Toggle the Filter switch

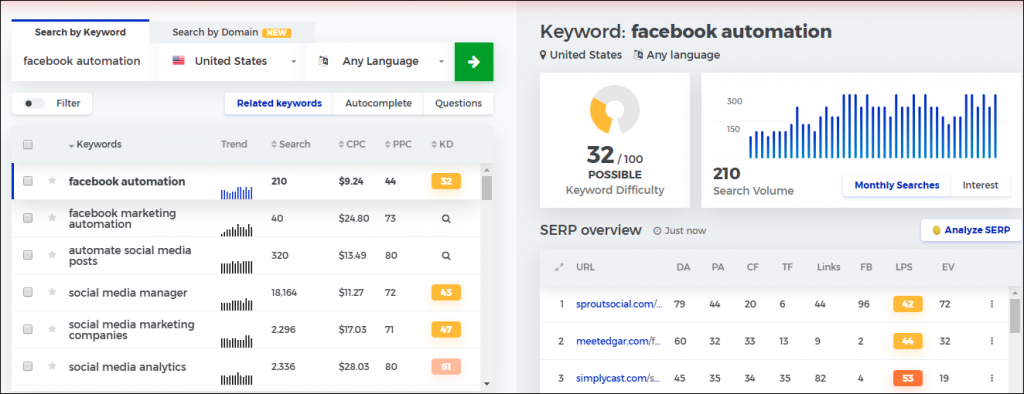[x=33, y=103]
